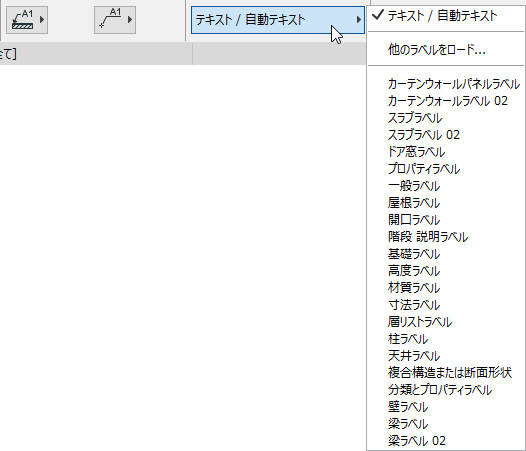Choose 分類とプロパティラベル
This screenshot has width=526, height=451.
point(445,390)
